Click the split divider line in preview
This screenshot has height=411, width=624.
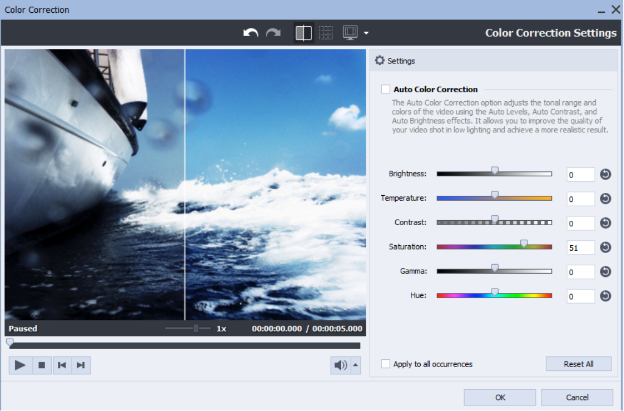(185, 184)
